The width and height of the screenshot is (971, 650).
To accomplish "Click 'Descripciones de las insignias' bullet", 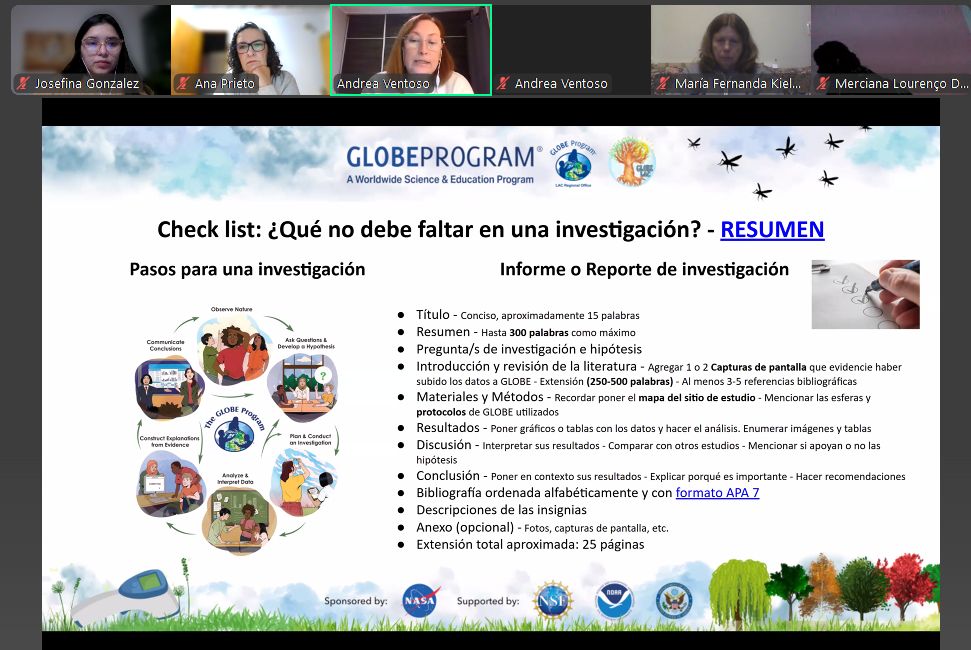I will [501, 510].
